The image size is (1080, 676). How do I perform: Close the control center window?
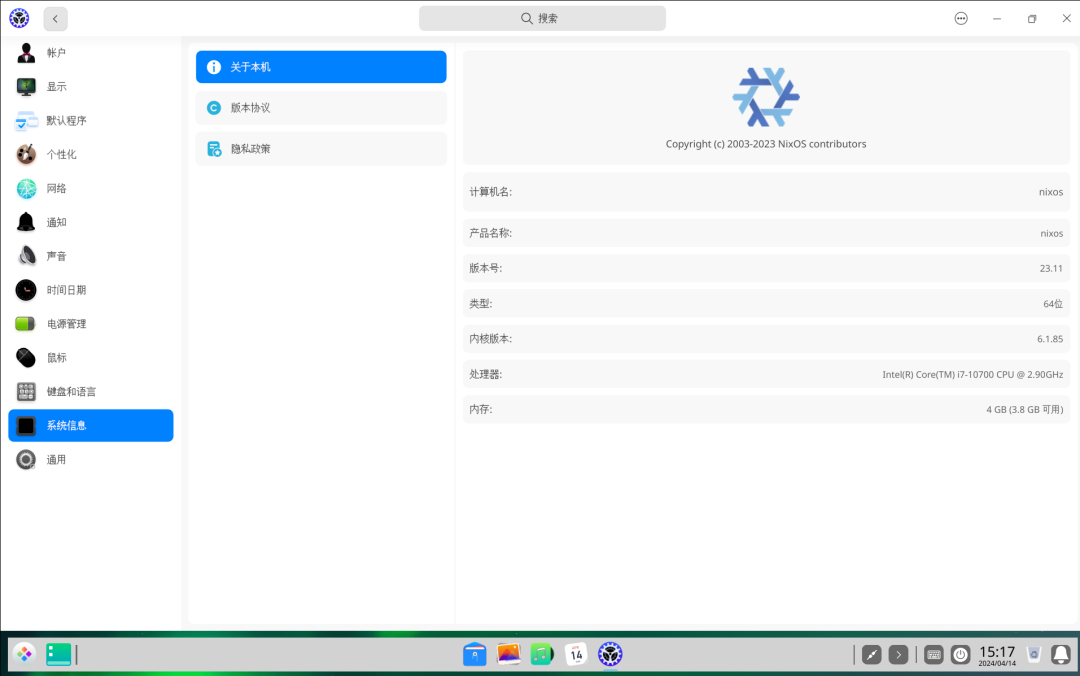1066,19
